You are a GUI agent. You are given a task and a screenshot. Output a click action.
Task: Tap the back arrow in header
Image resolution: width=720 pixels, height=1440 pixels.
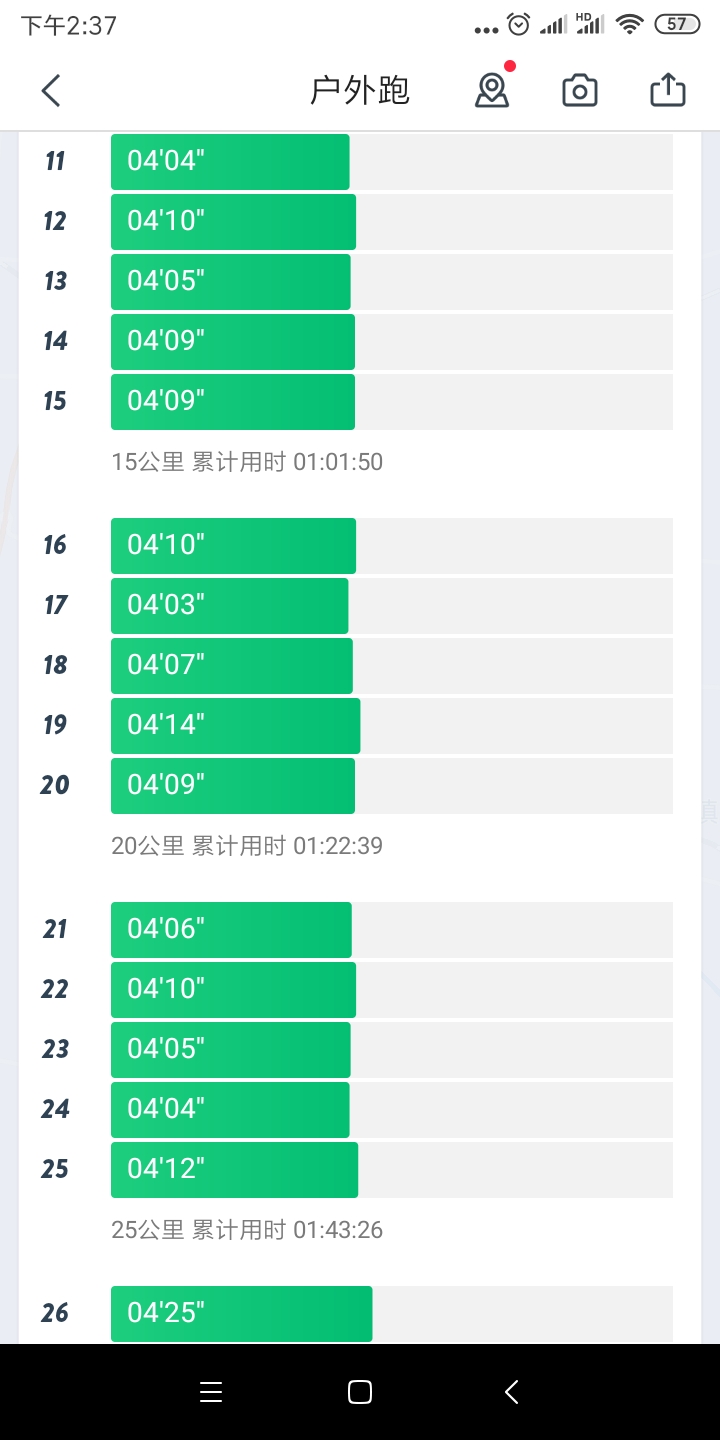[x=51, y=91]
